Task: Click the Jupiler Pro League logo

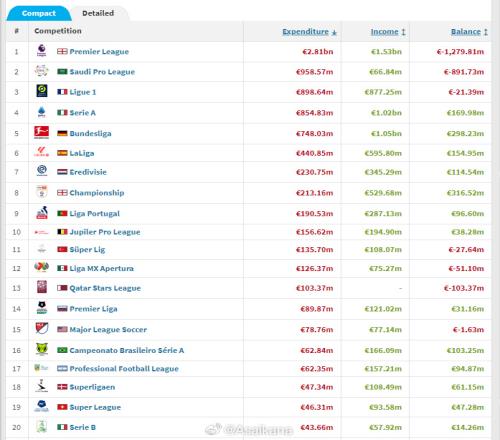Action: coord(42,232)
